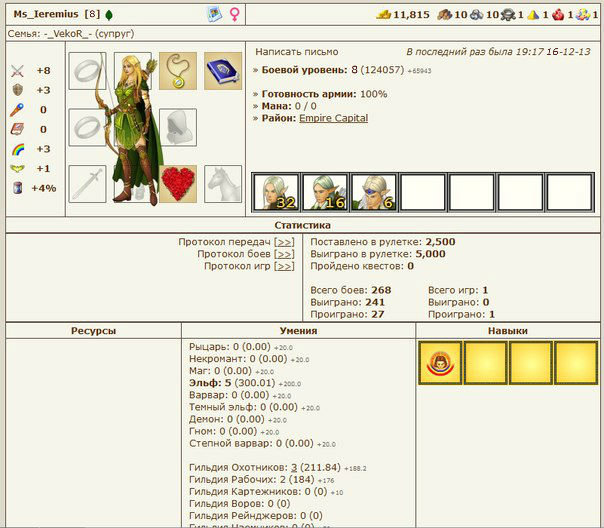Click the last-seen 19:17 16-12-13 text

[498, 52]
